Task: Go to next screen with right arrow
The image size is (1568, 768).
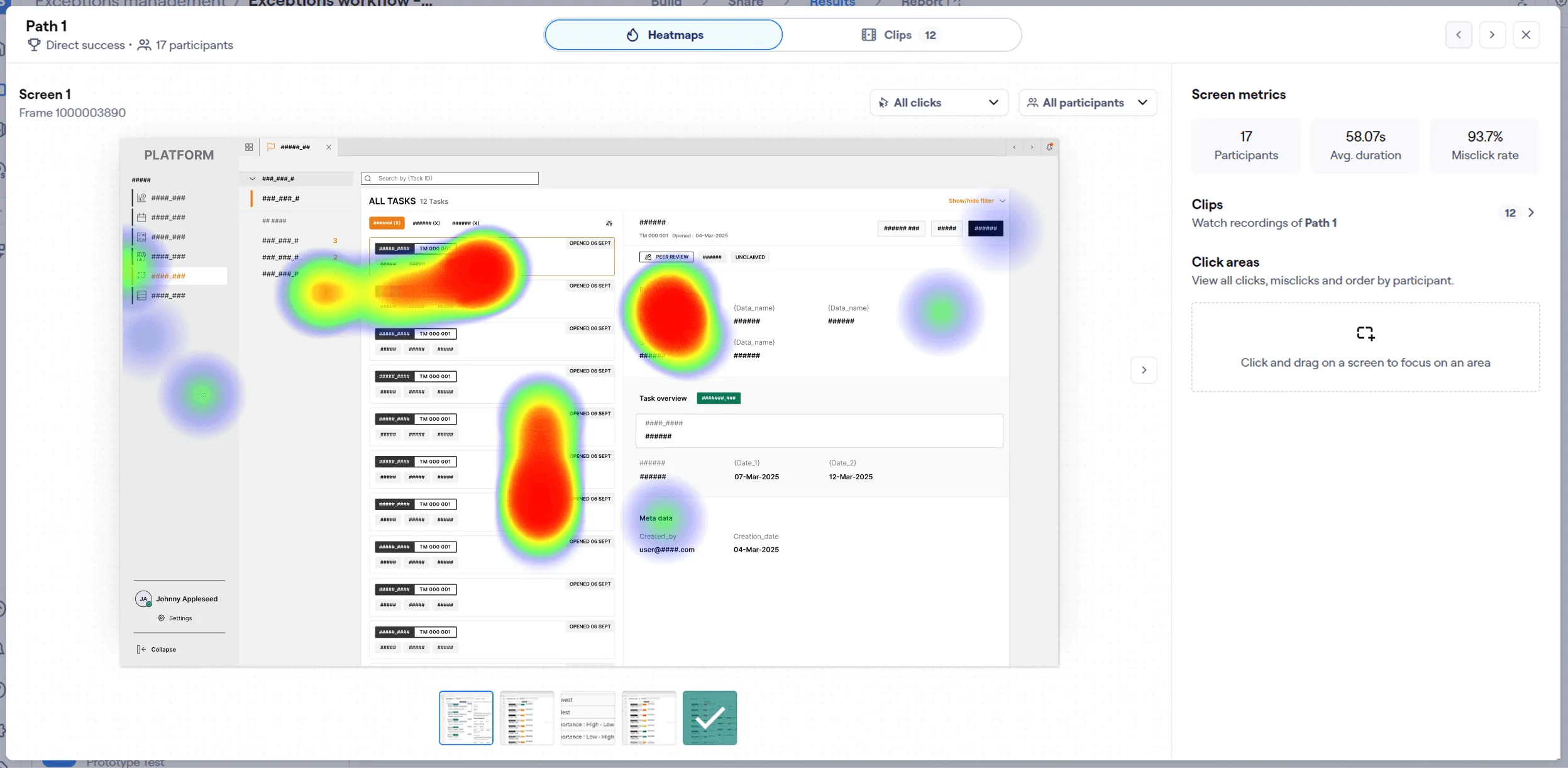Action: click(1144, 370)
